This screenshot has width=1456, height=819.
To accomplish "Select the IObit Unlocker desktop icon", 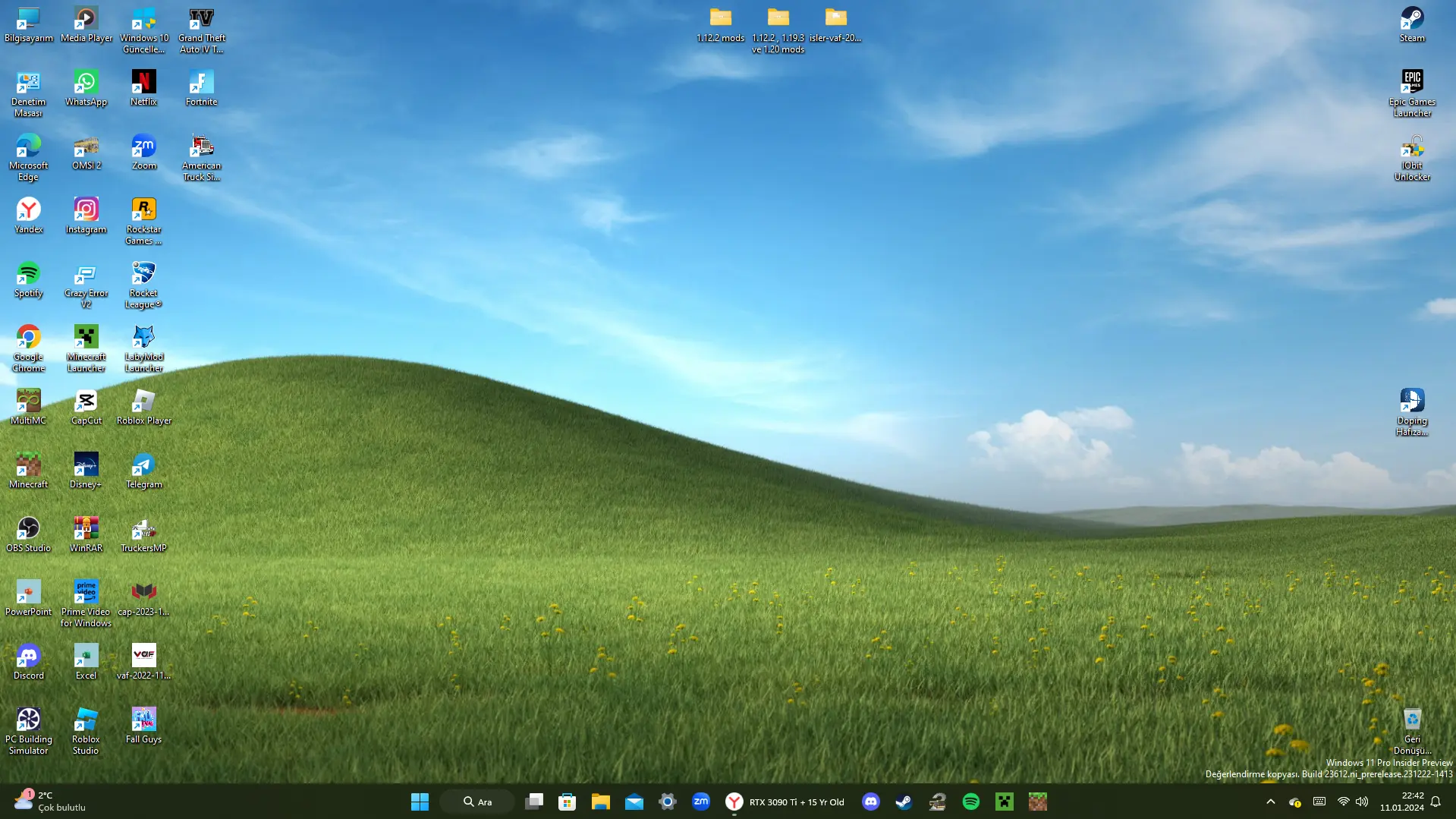I will 1412,158.
